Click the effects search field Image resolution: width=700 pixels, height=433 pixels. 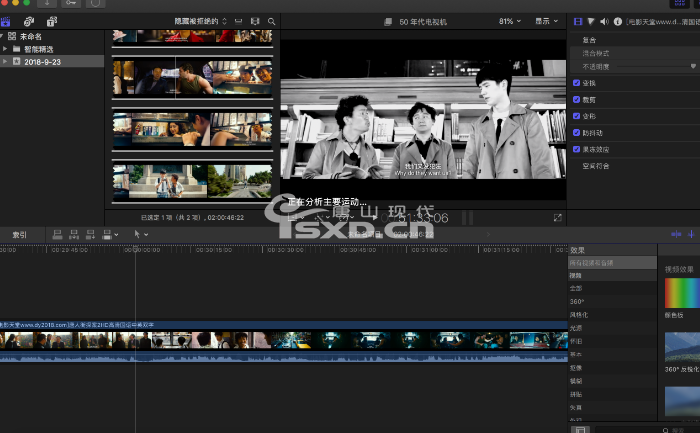click(646, 430)
